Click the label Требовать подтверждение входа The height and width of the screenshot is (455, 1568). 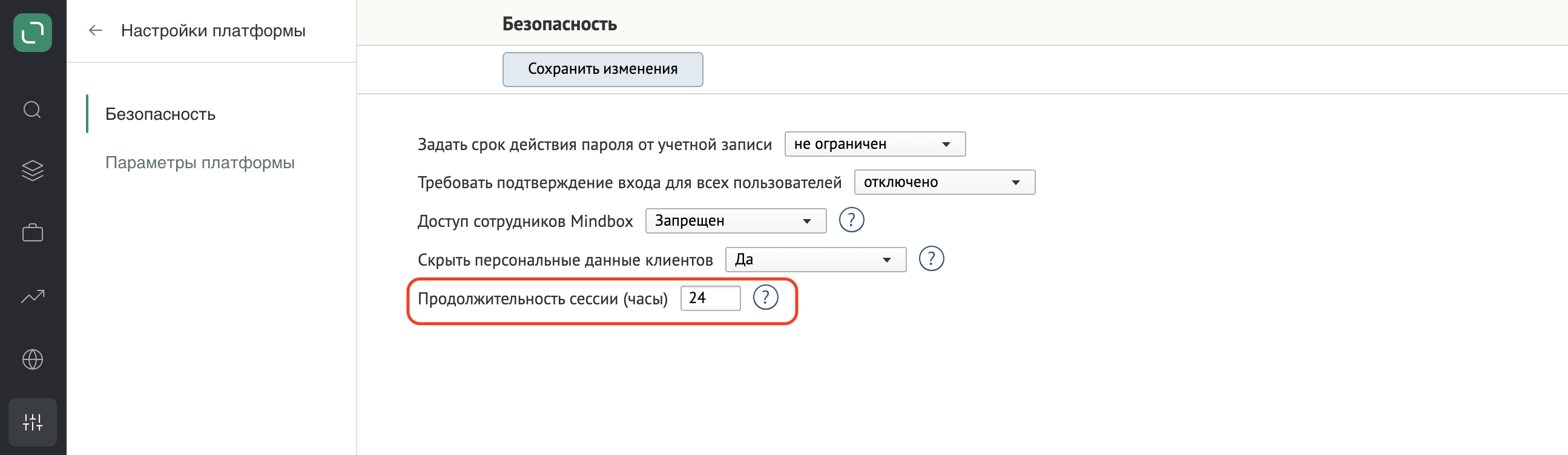629,183
